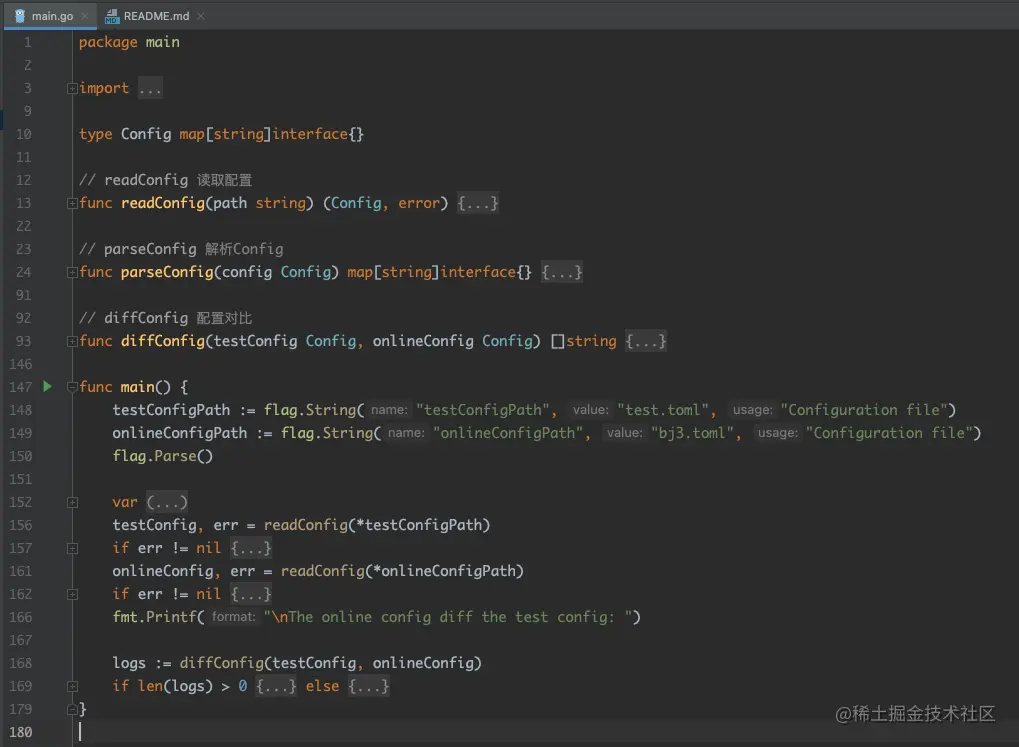The image size is (1019, 747).
Task: Click the "testConfigPath" string literal on line 148
Action: [x=483, y=410]
